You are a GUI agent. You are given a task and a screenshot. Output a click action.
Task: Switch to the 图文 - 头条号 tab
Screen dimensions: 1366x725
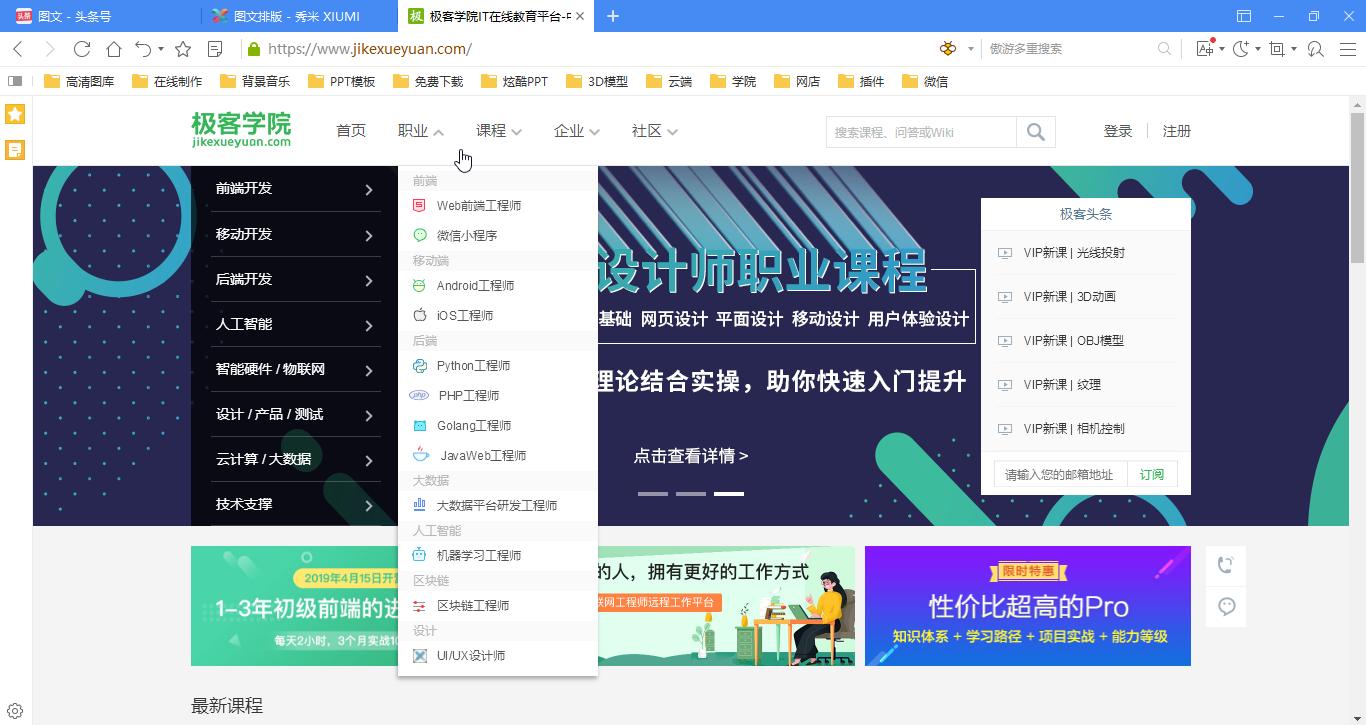pos(98,16)
